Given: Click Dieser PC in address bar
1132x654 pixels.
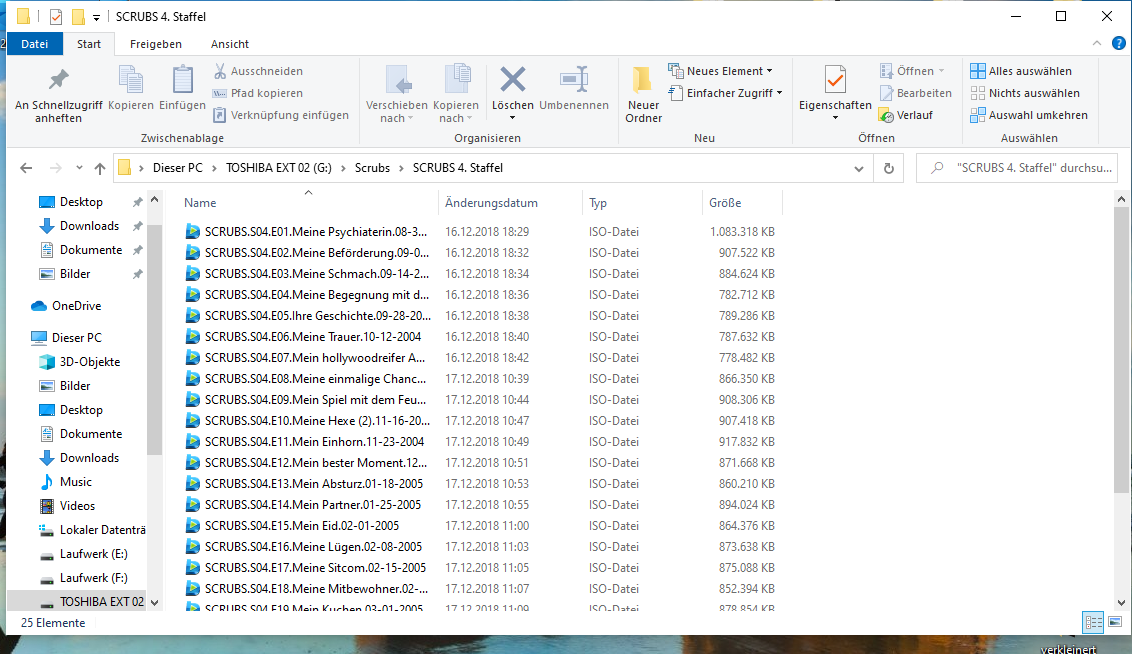Looking at the screenshot, I should (x=178, y=168).
